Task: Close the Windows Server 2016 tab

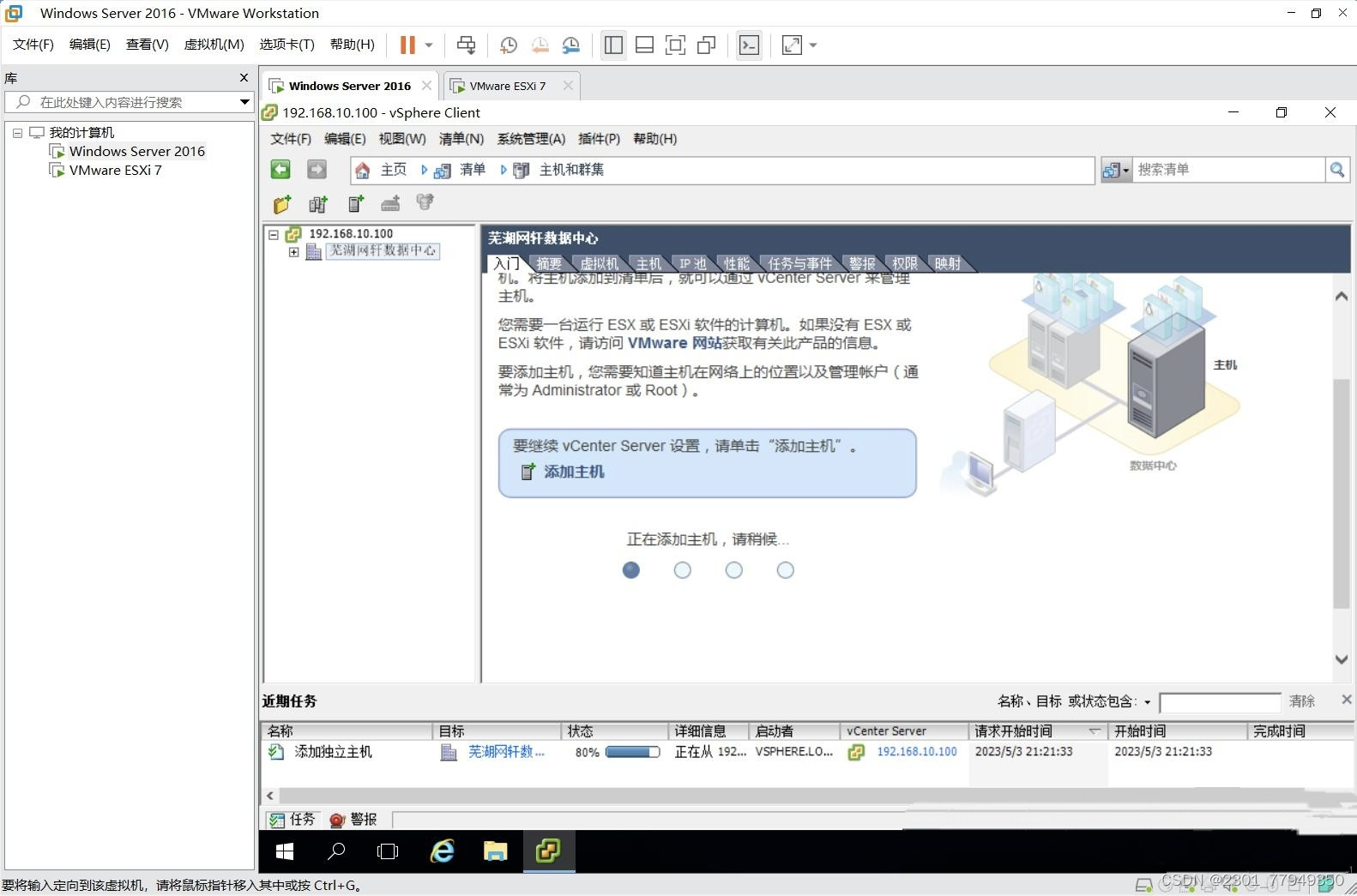Action: click(426, 86)
